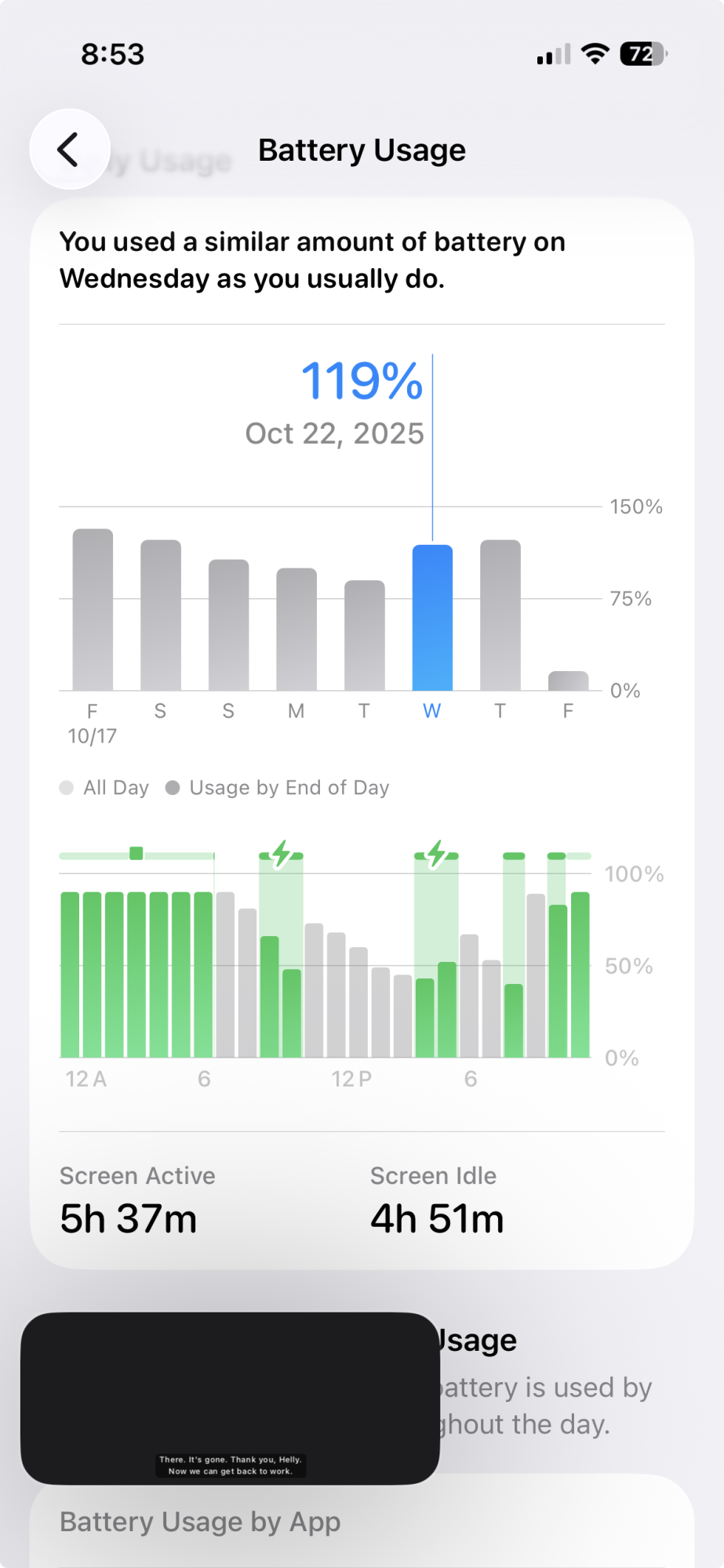Tap the Screen Idle 4h 51m stat
This screenshot has height=1568, width=724.
pyautogui.click(x=437, y=1200)
